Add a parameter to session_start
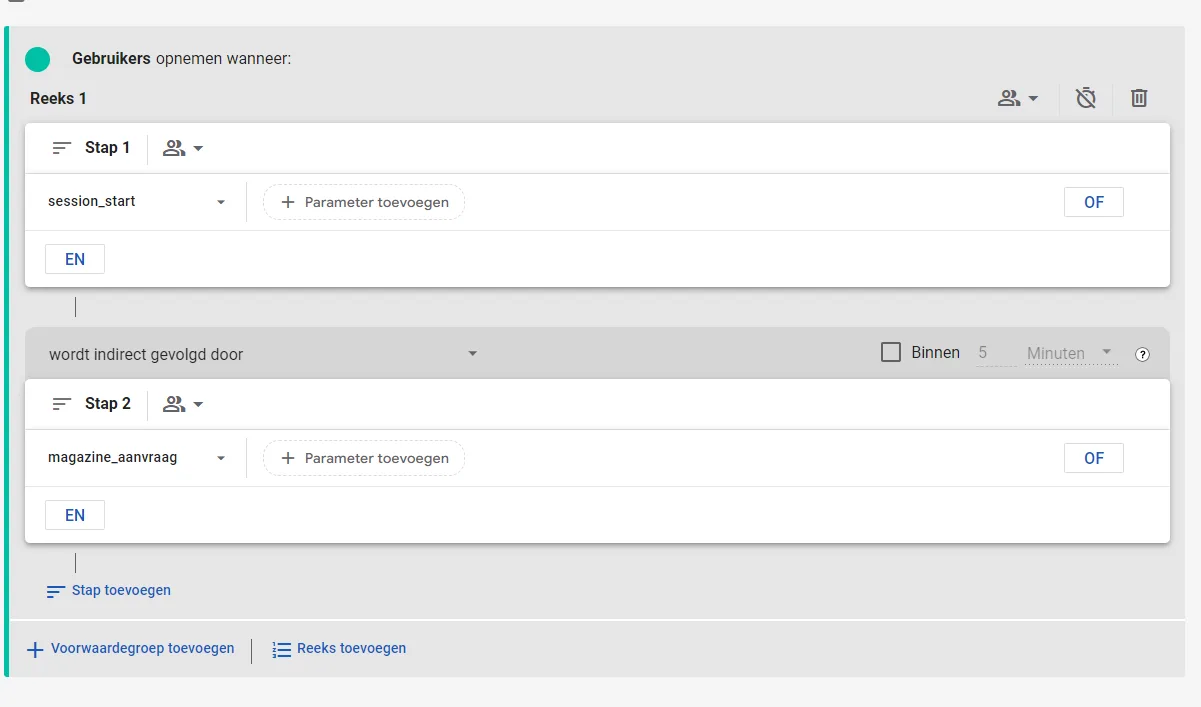 pos(364,202)
